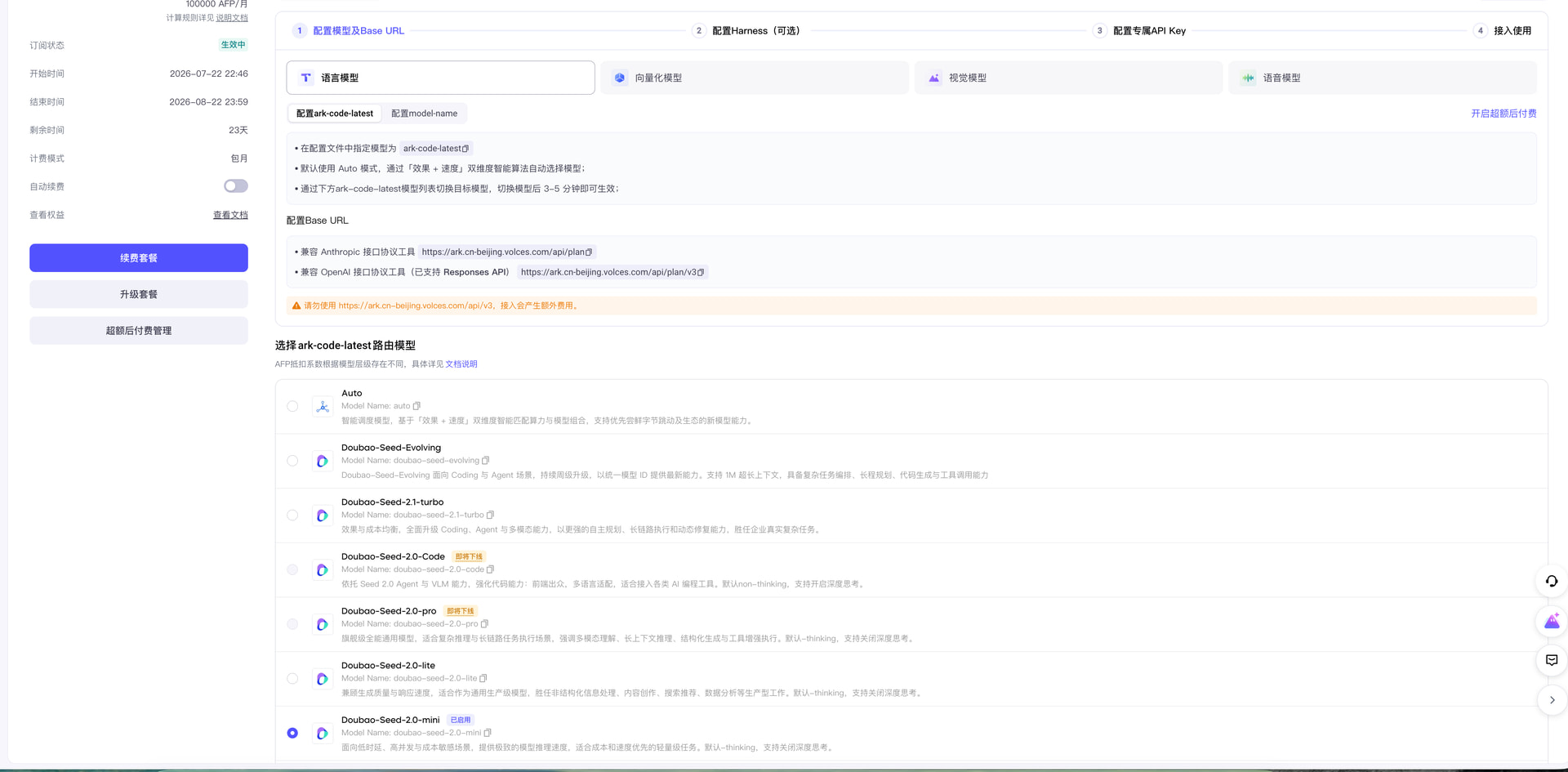Go to step 3 配置专属API Key
The width and height of the screenshot is (1568, 772).
pyautogui.click(x=1139, y=31)
